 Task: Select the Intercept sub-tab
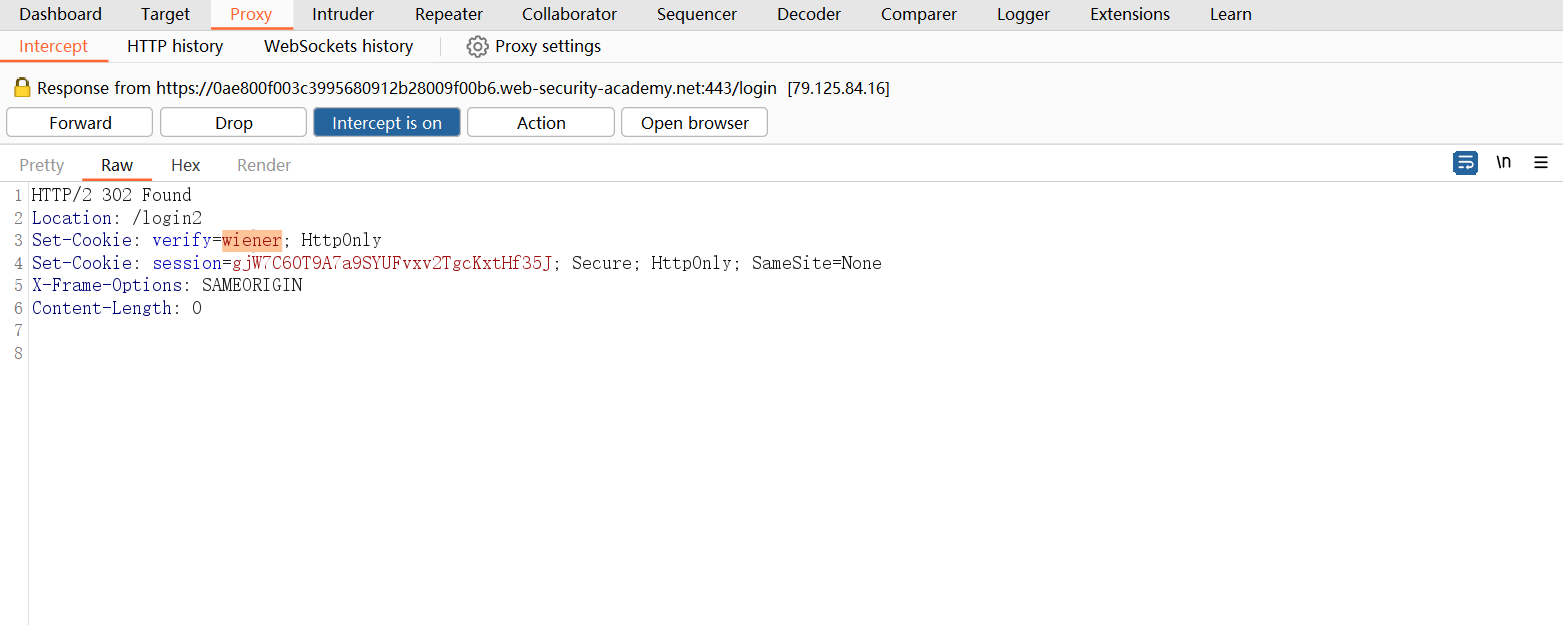(53, 46)
